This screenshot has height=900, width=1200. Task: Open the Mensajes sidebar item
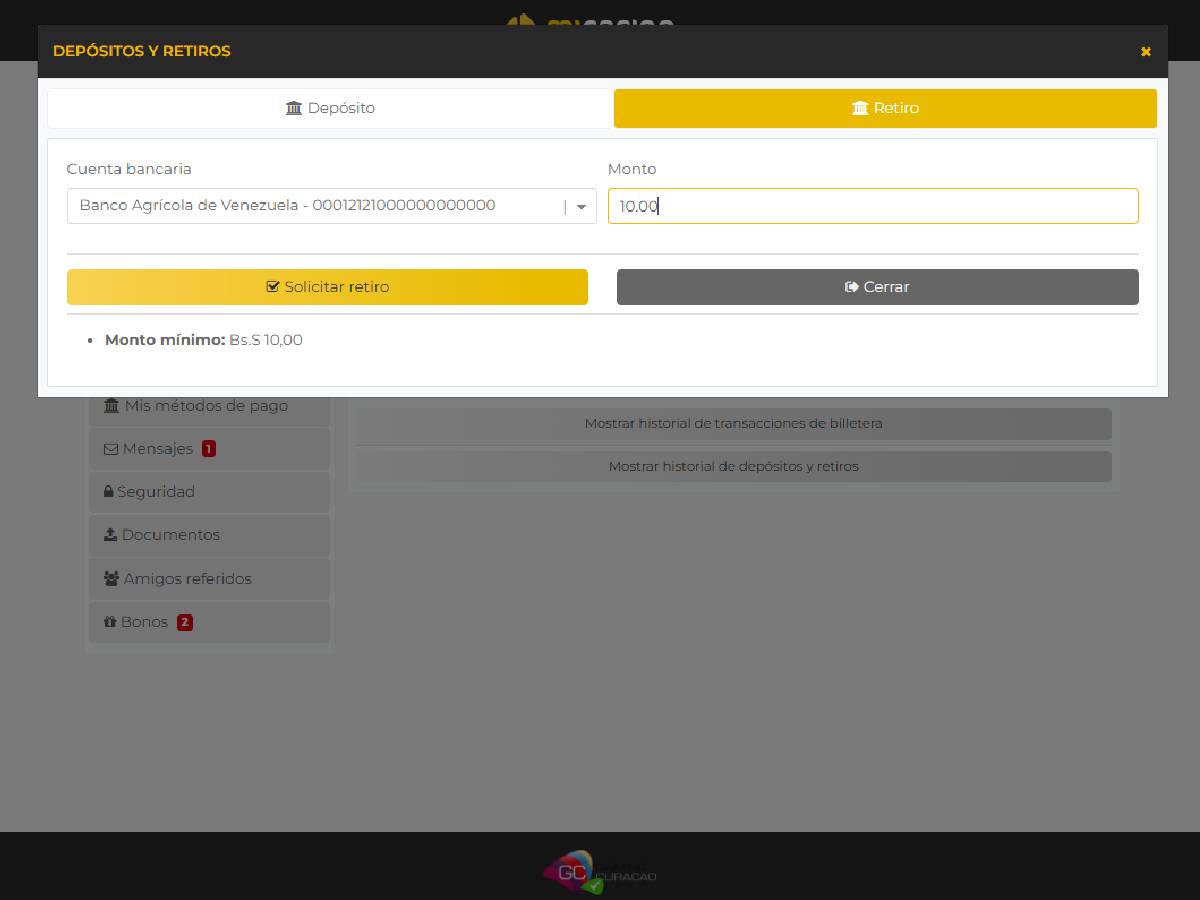(157, 449)
